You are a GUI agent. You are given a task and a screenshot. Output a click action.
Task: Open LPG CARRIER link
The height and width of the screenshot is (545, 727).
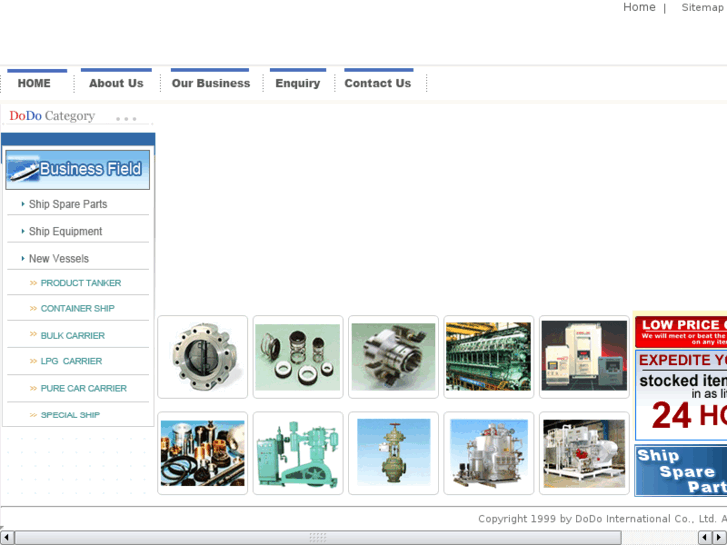coord(71,361)
